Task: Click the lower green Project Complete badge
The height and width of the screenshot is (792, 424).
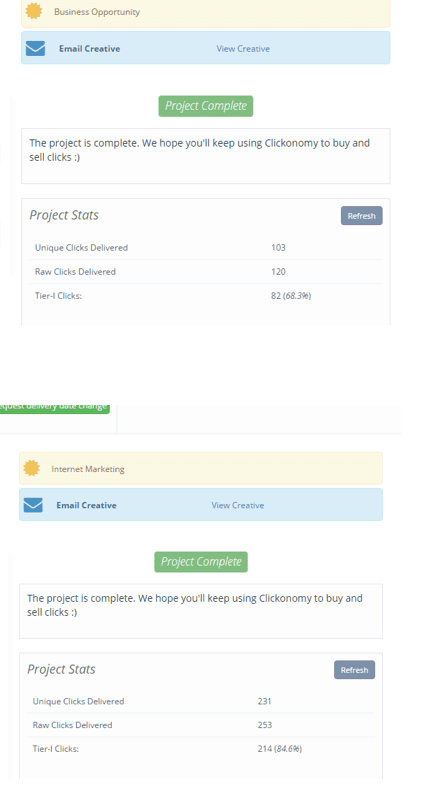Action: pyautogui.click(x=201, y=562)
